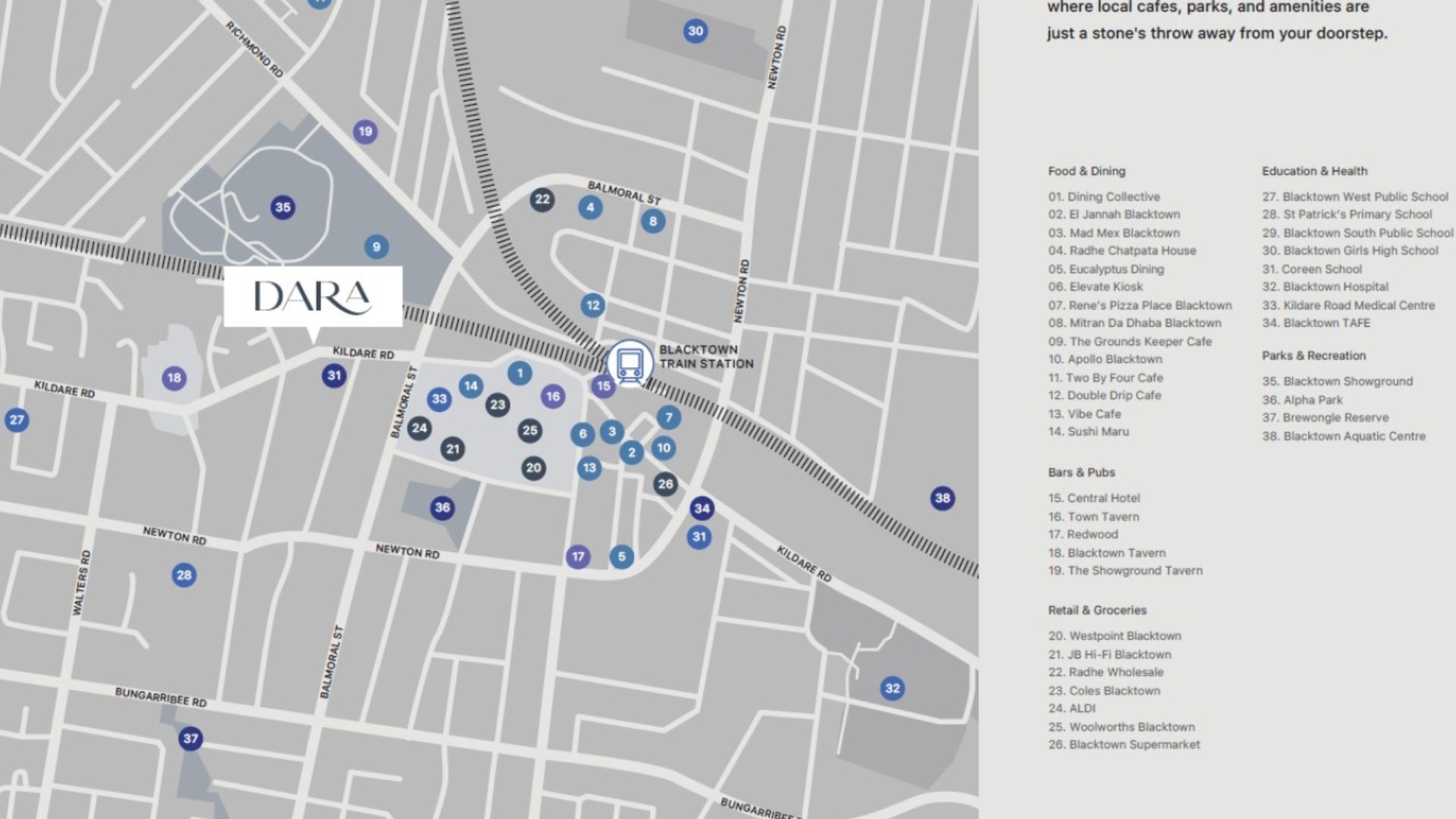Select map marker 26 Blacktown Supermarket
1456x819 pixels.
[x=665, y=484]
